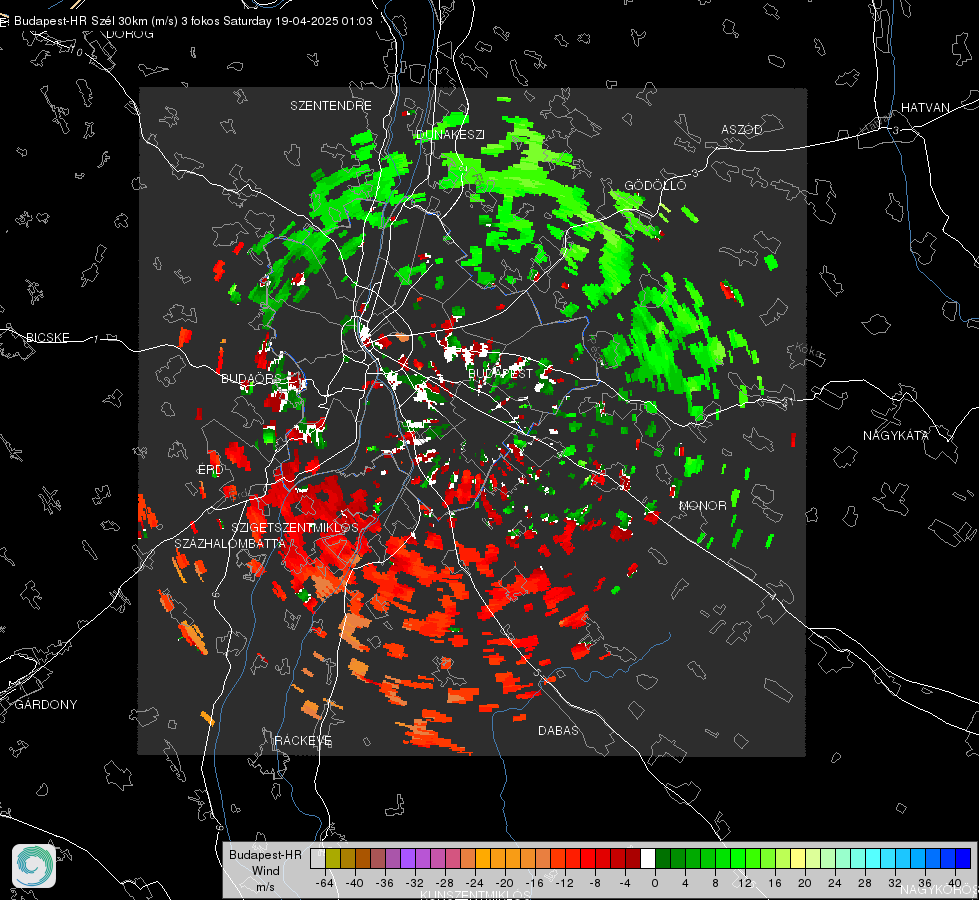979x900 pixels.
Task: Click the DUNAKESZI map label
Action: (450, 135)
